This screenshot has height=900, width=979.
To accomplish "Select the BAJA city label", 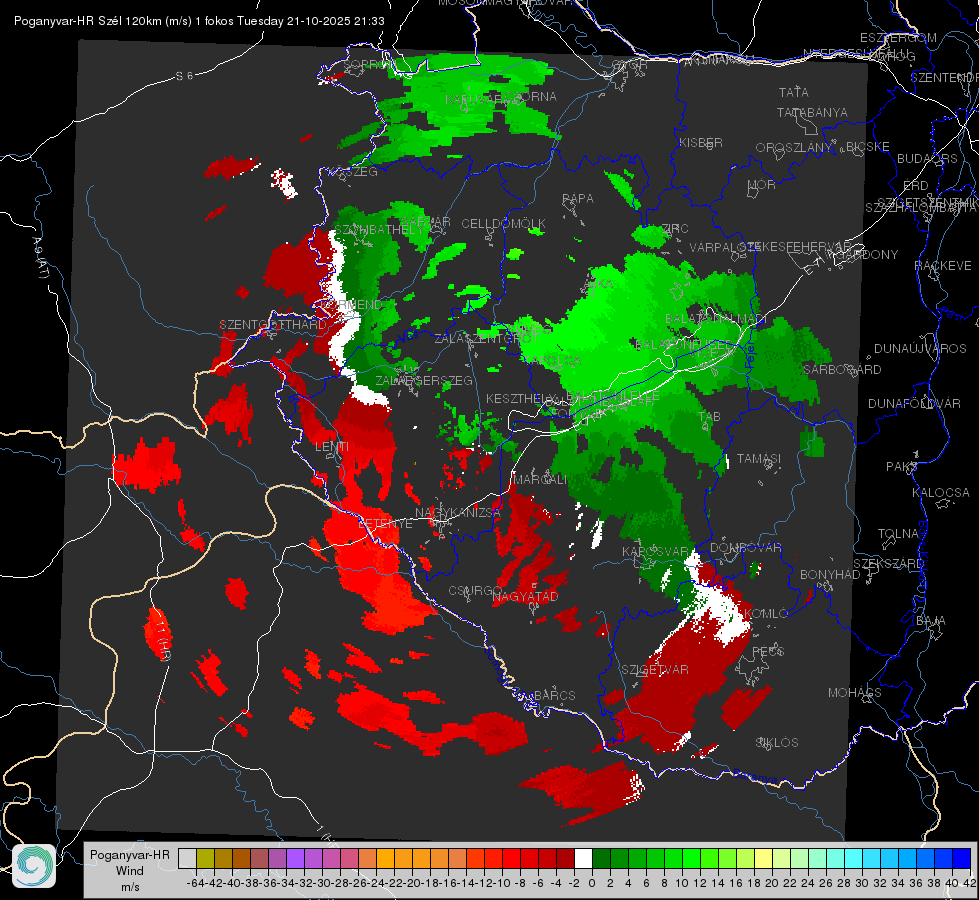I will pos(931,621).
